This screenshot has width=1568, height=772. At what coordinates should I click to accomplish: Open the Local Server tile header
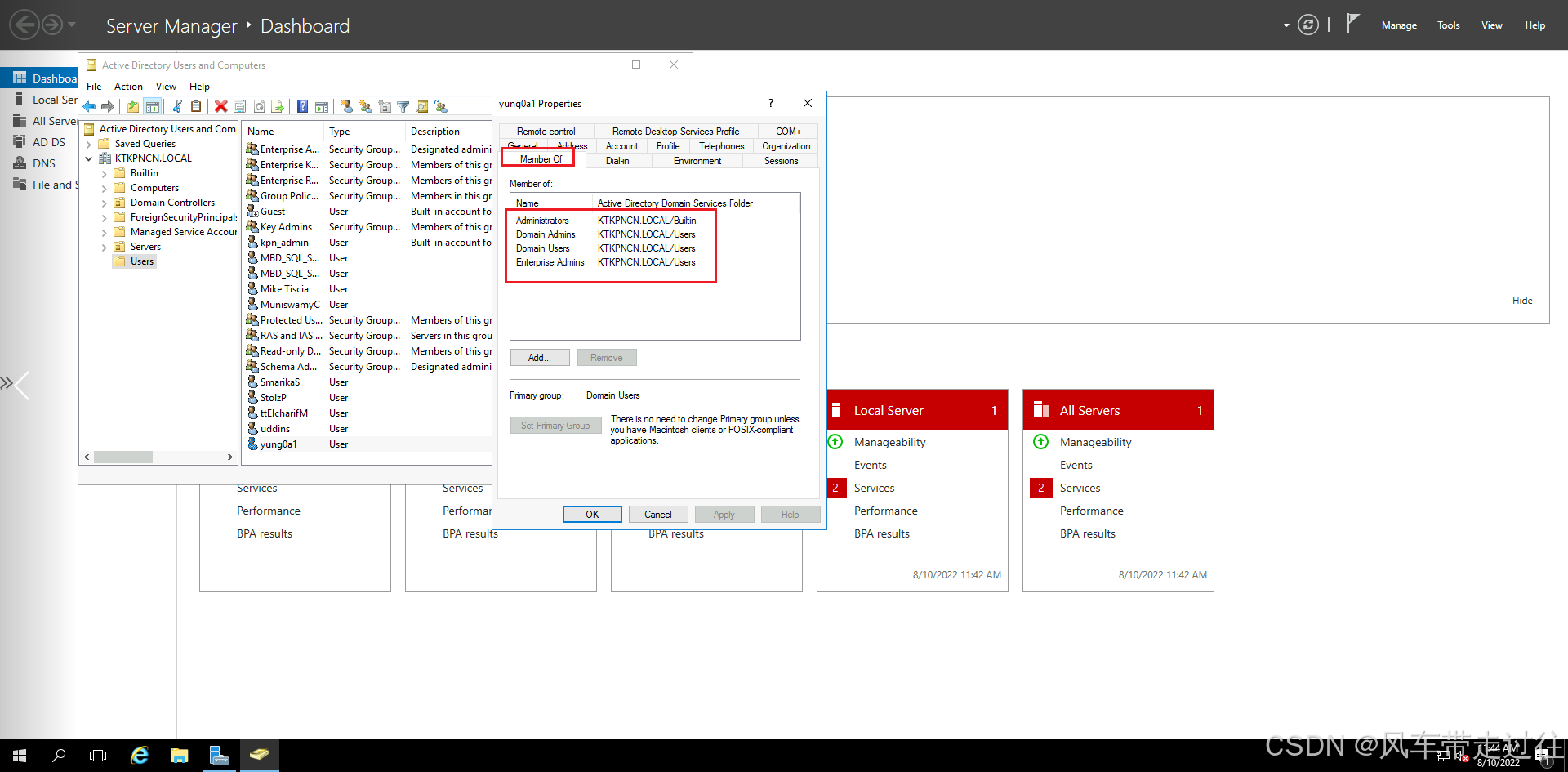click(x=912, y=410)
